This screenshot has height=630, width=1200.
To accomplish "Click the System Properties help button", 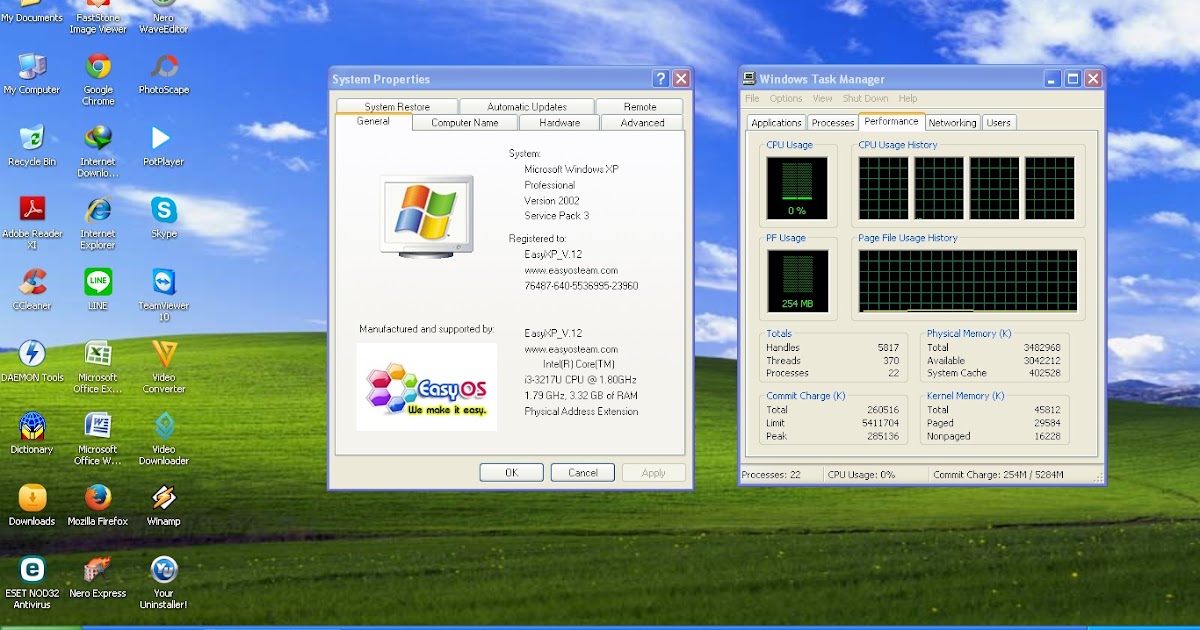I will [661, 79].
